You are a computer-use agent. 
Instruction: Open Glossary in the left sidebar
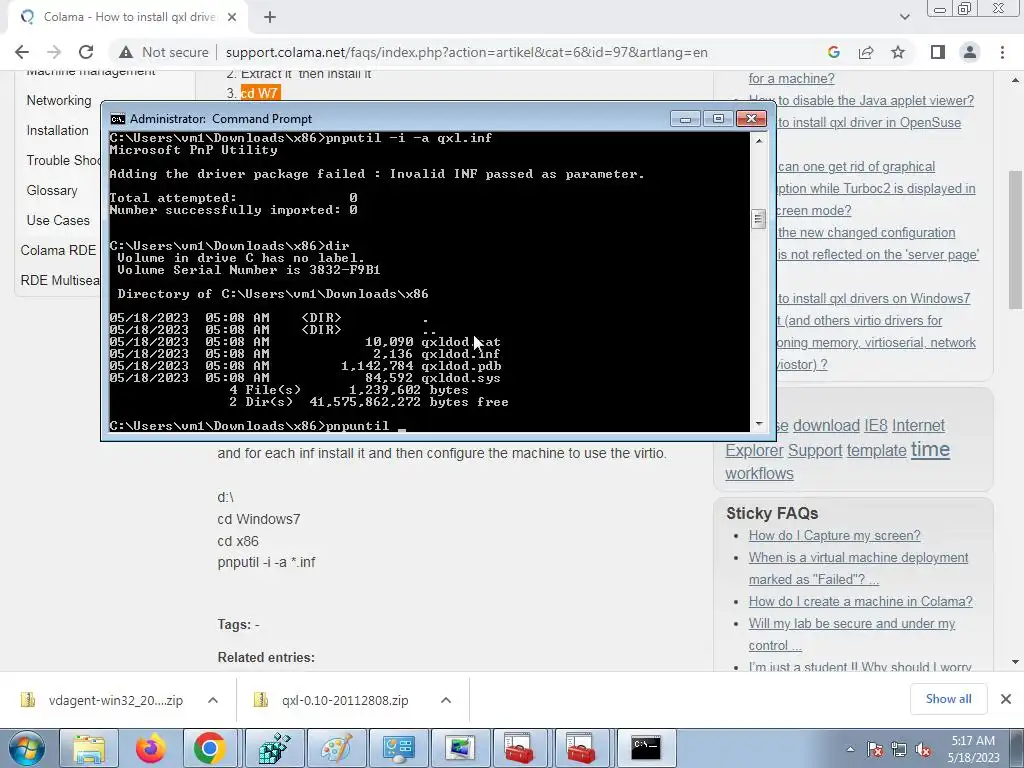coord(52,191)
